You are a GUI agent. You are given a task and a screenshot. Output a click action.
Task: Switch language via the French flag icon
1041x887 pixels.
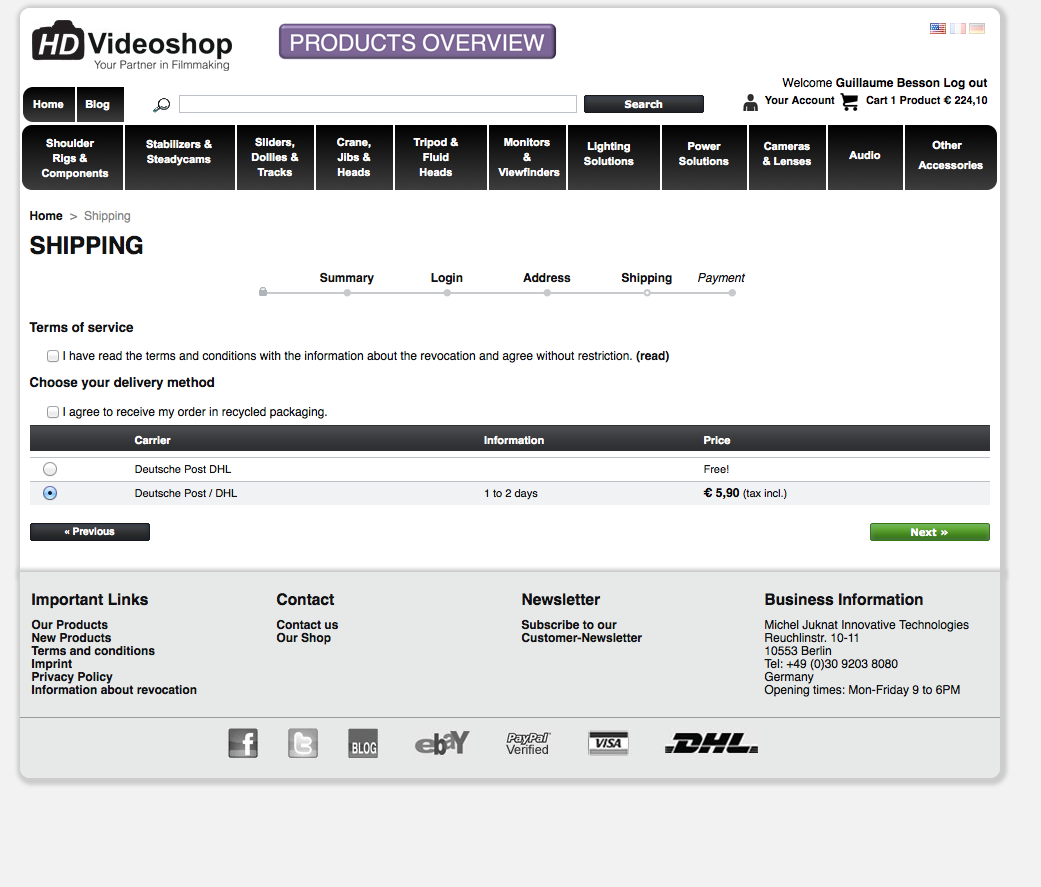[957, 29]
